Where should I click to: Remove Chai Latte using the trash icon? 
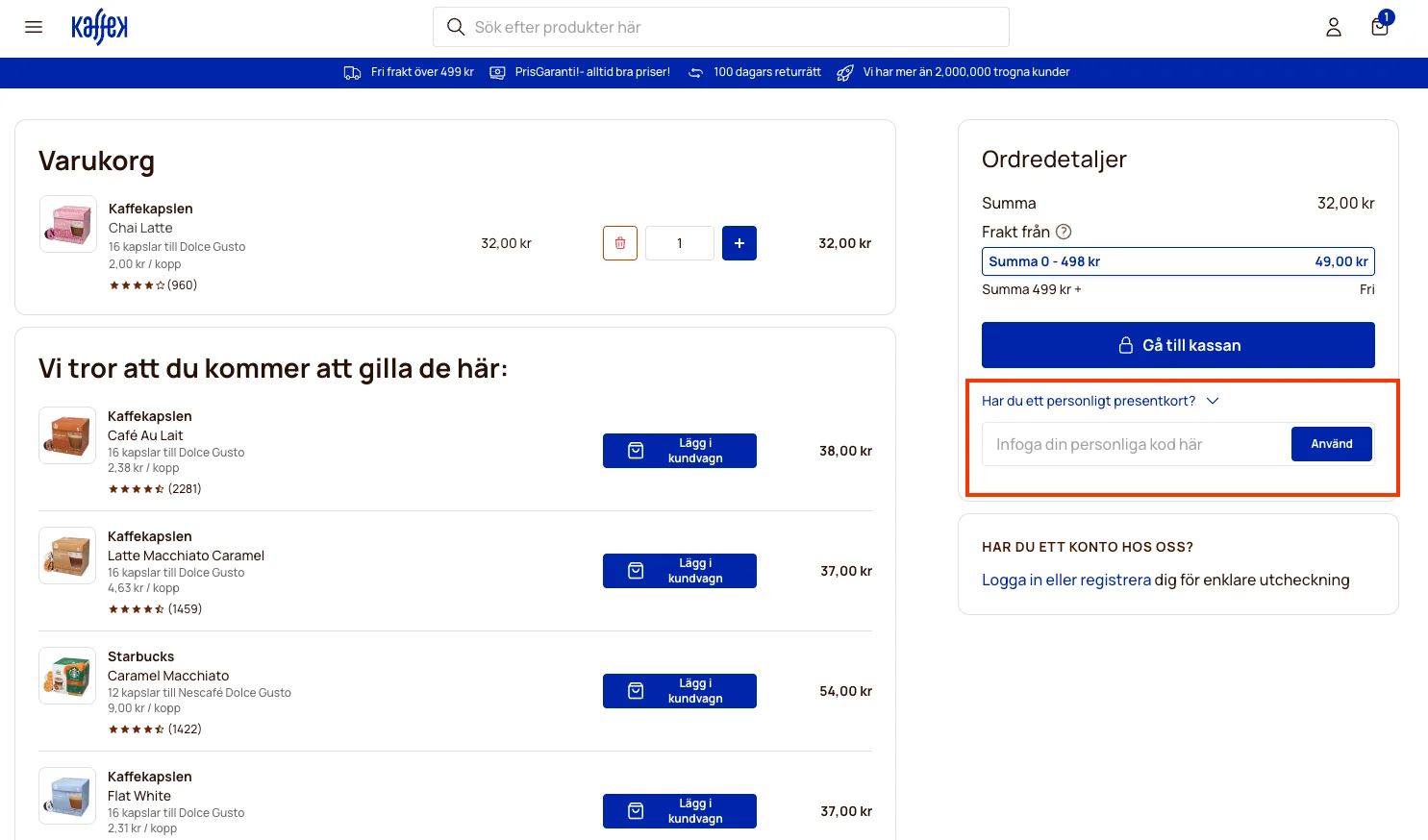click(620, 243)
